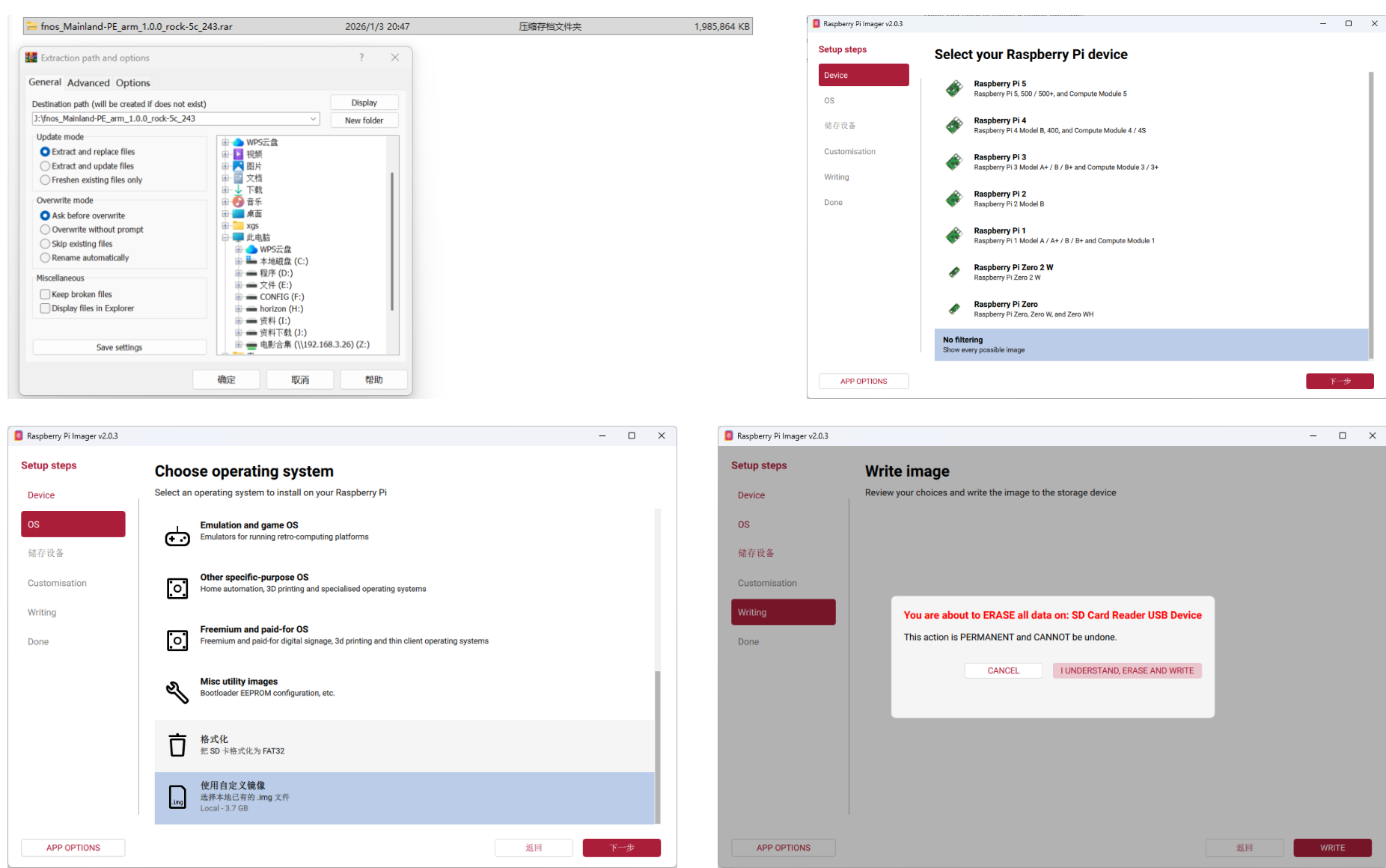
Task: Click the 桌面 desktop icon in tree
Action: (238, 214)
